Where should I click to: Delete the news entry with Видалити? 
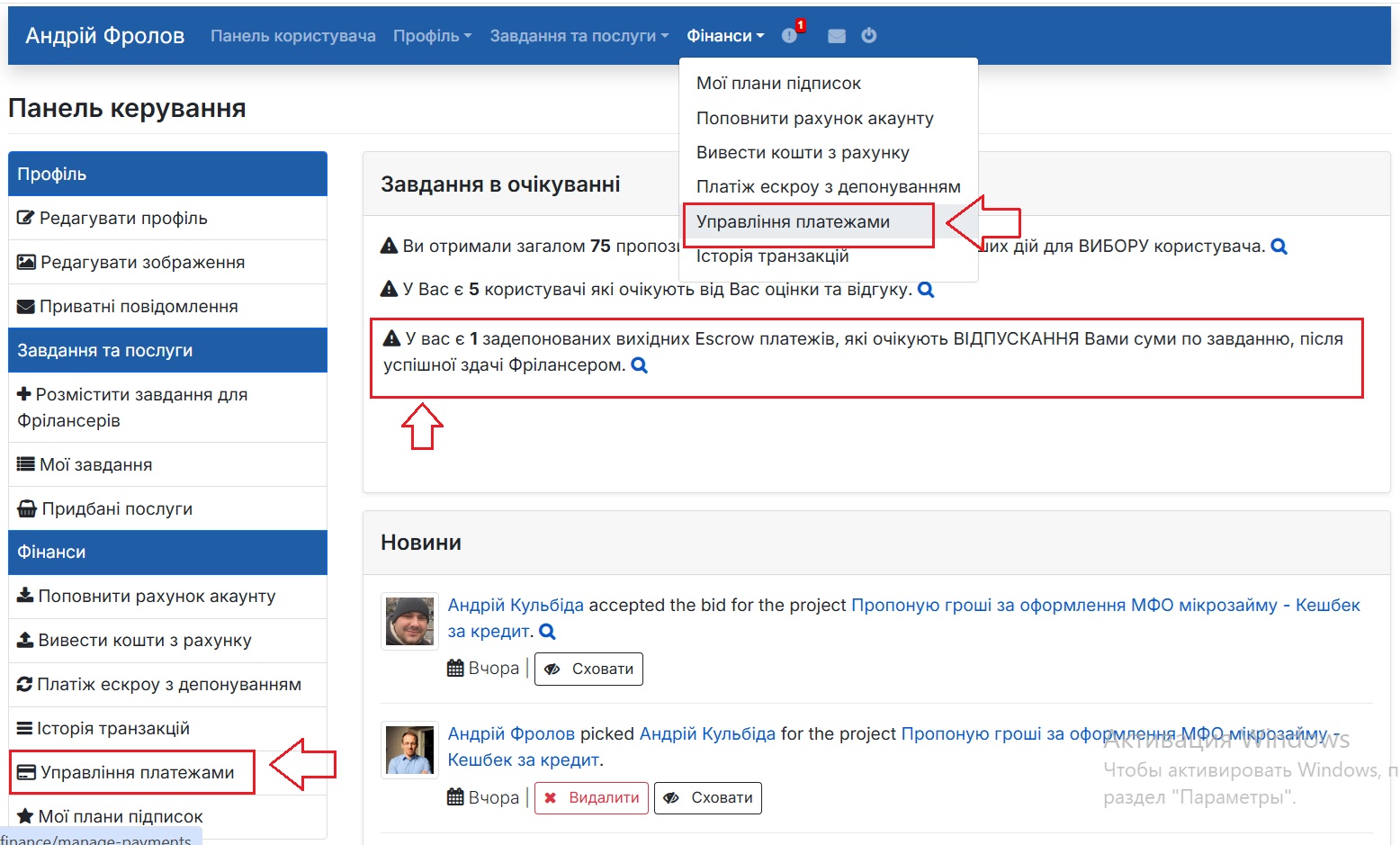pyautogui.click(x=591, y=797)
